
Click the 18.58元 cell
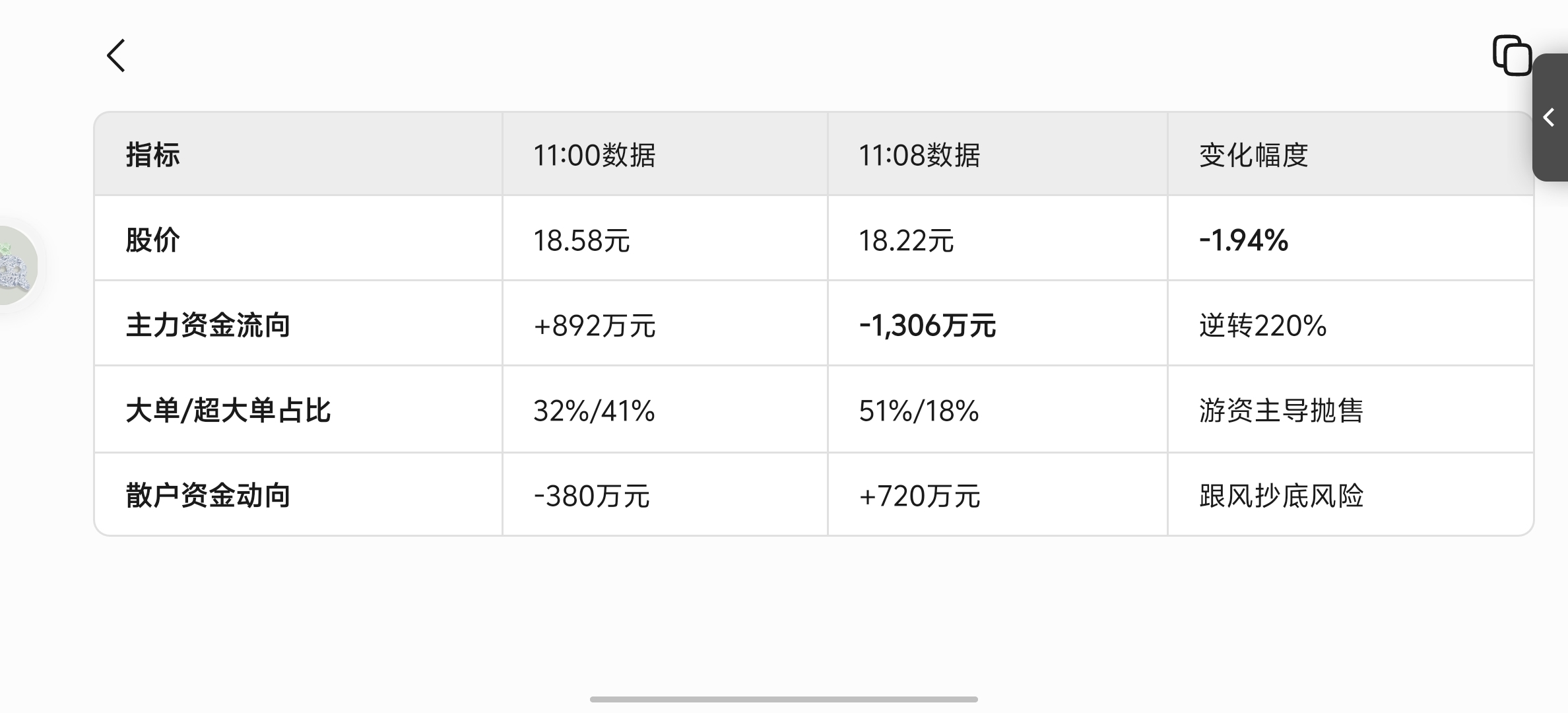581,240
